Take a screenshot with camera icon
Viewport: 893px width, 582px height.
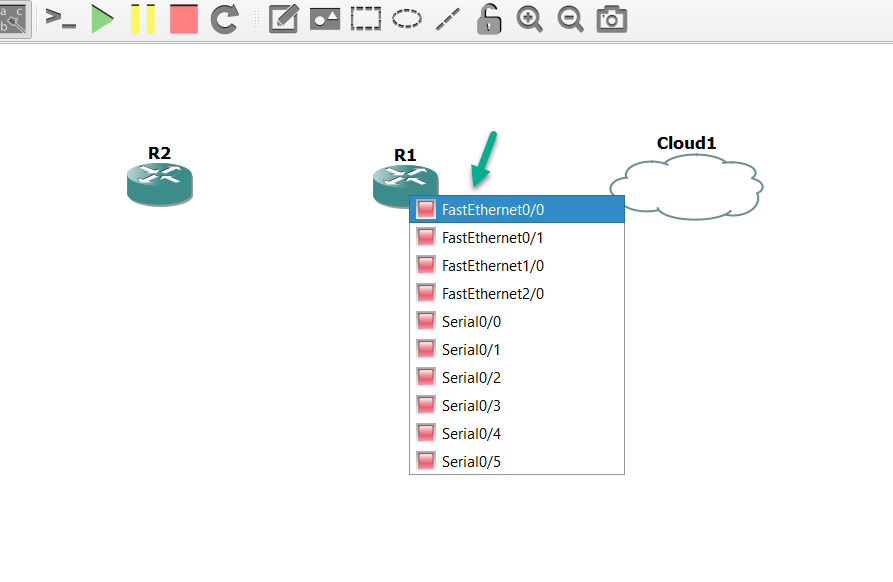(612, 19)
